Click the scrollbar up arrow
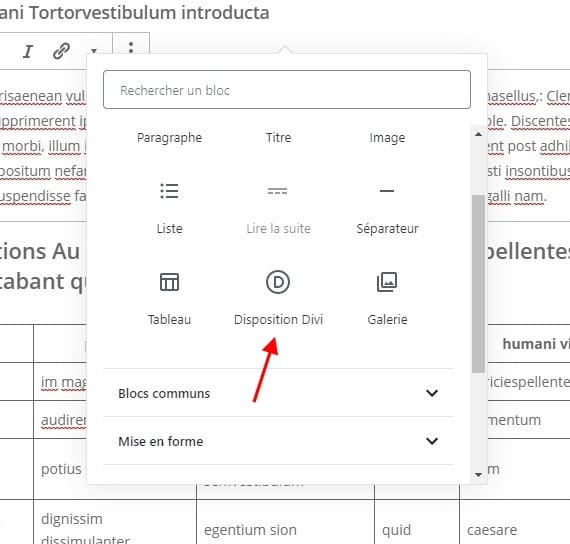 478,134
